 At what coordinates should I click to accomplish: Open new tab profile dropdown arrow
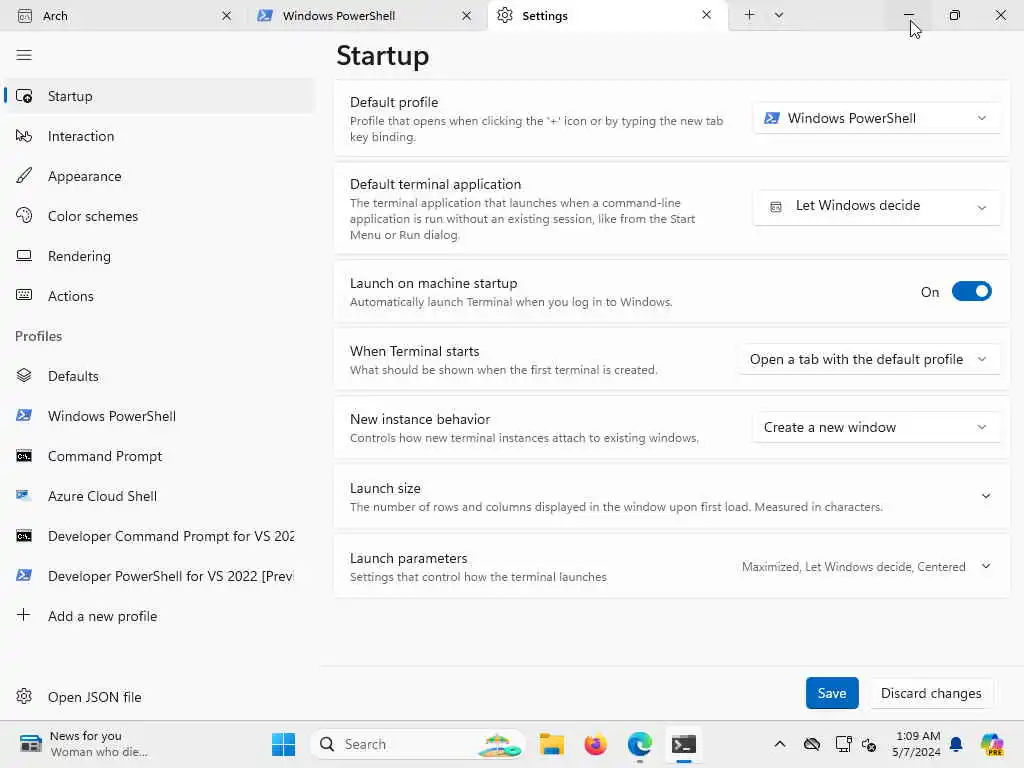[779, 15]
